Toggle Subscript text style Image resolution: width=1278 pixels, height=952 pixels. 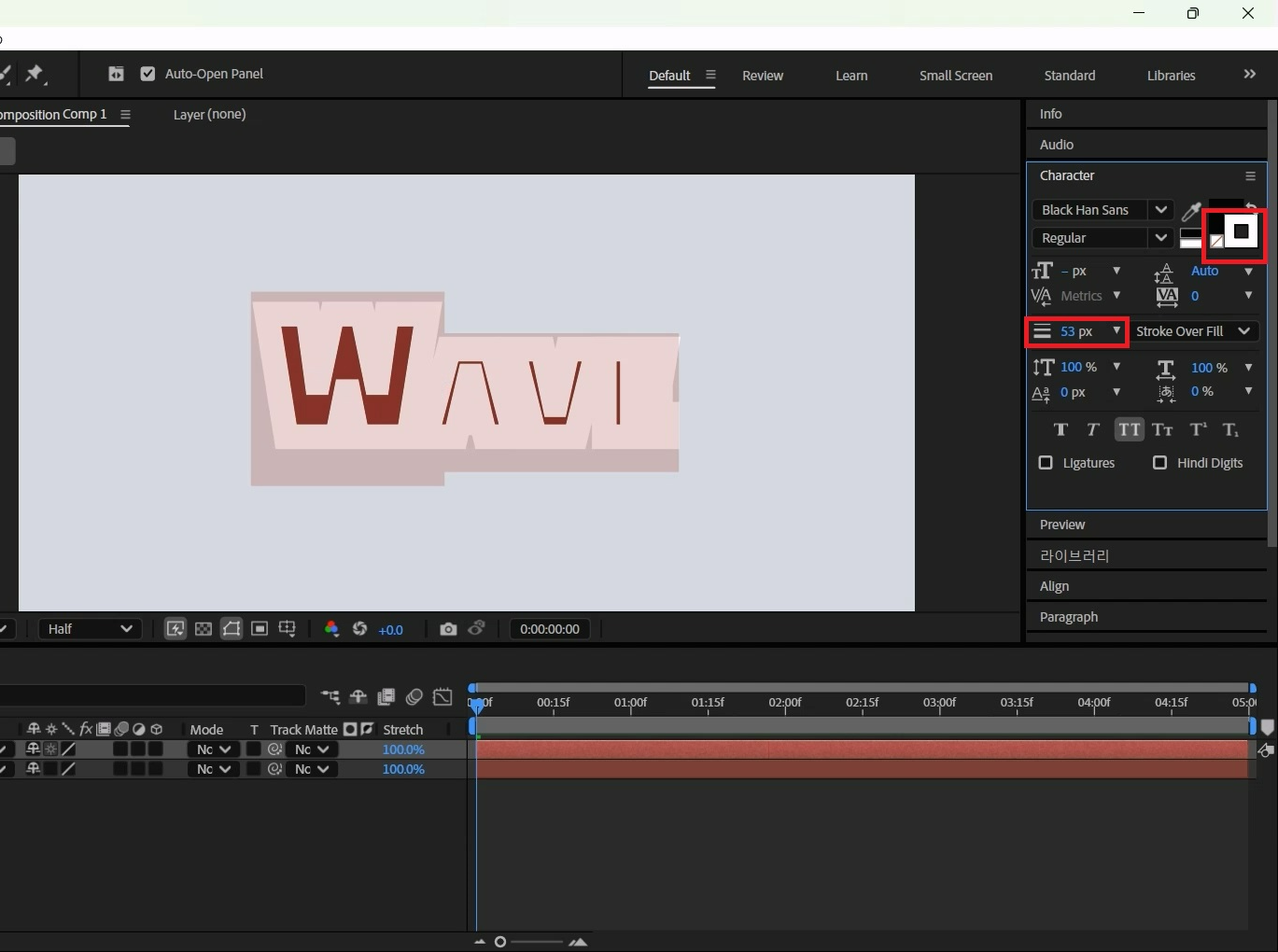tap(1231, 429)
